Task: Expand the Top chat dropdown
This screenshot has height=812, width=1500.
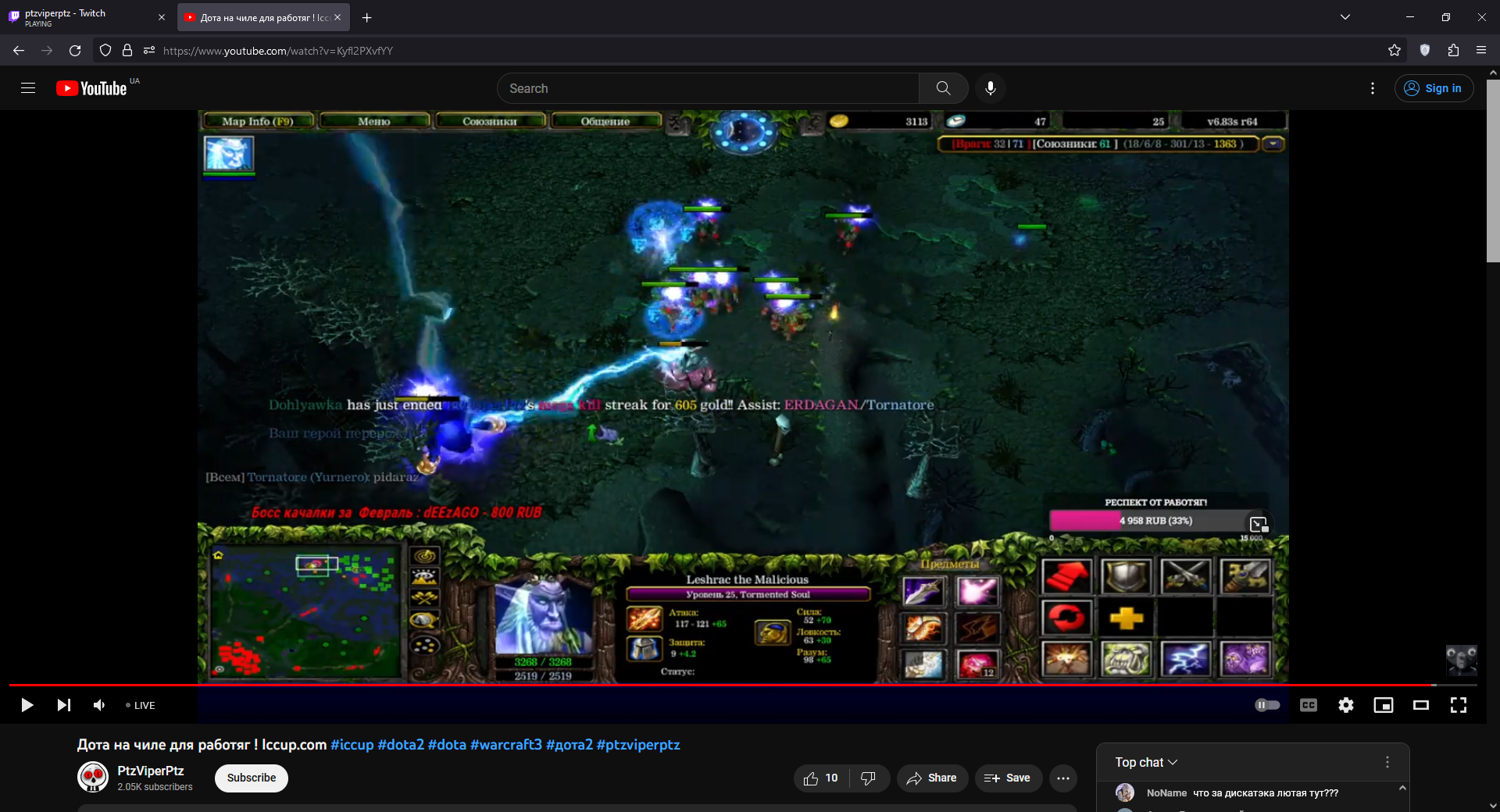Action: pyautogui.click(x=1146, y=762)
